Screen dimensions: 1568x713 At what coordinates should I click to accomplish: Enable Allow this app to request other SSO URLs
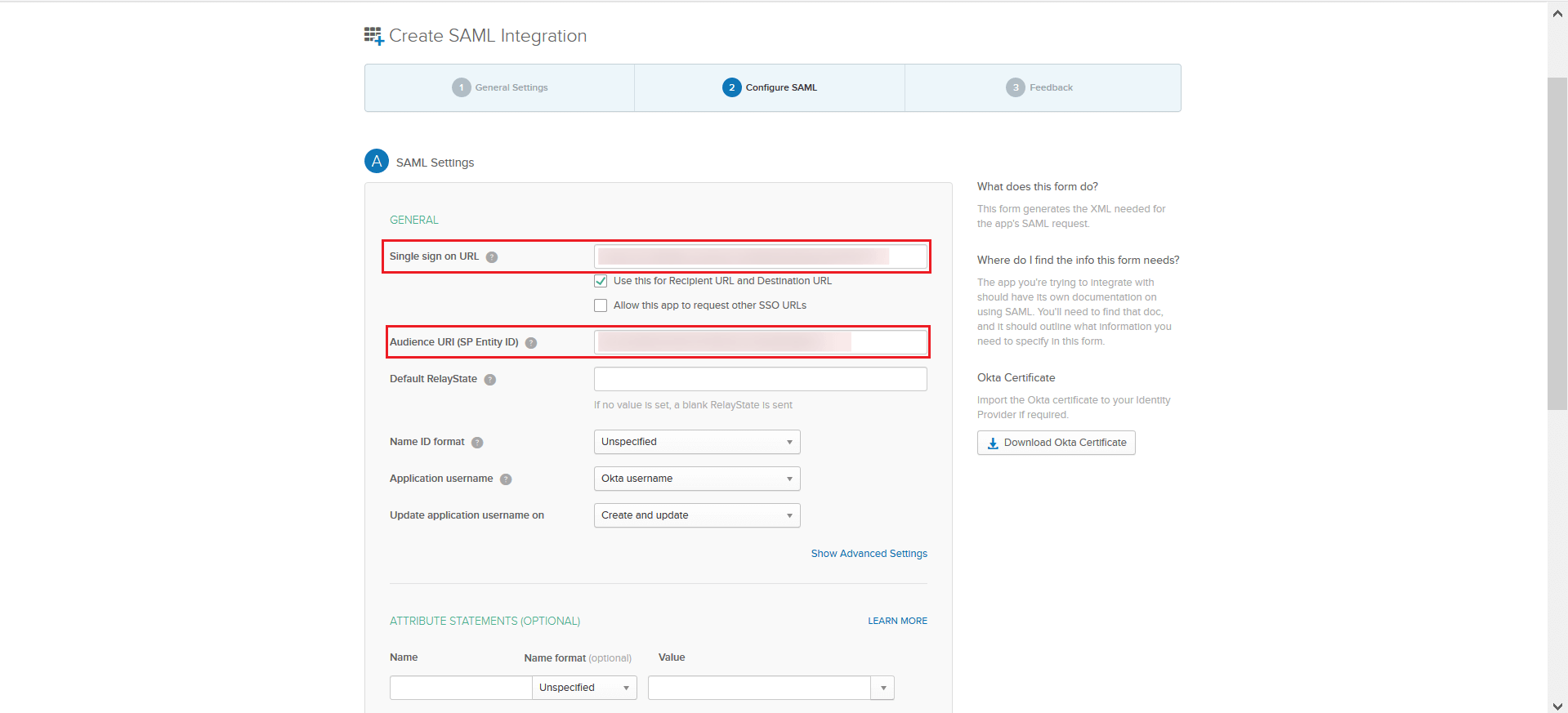(601, 305)
